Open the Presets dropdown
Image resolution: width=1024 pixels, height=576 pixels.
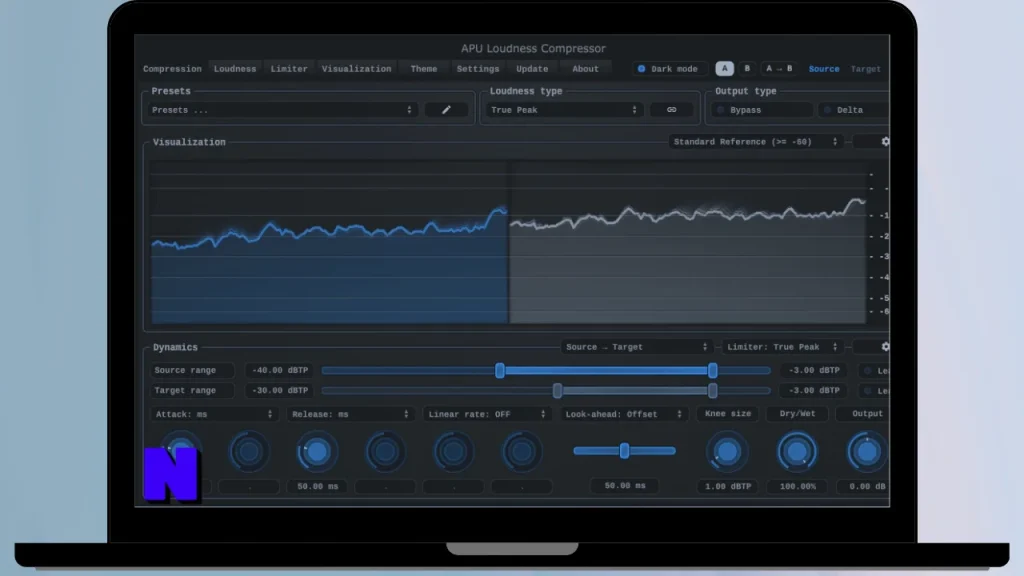(x=282, y=110)
